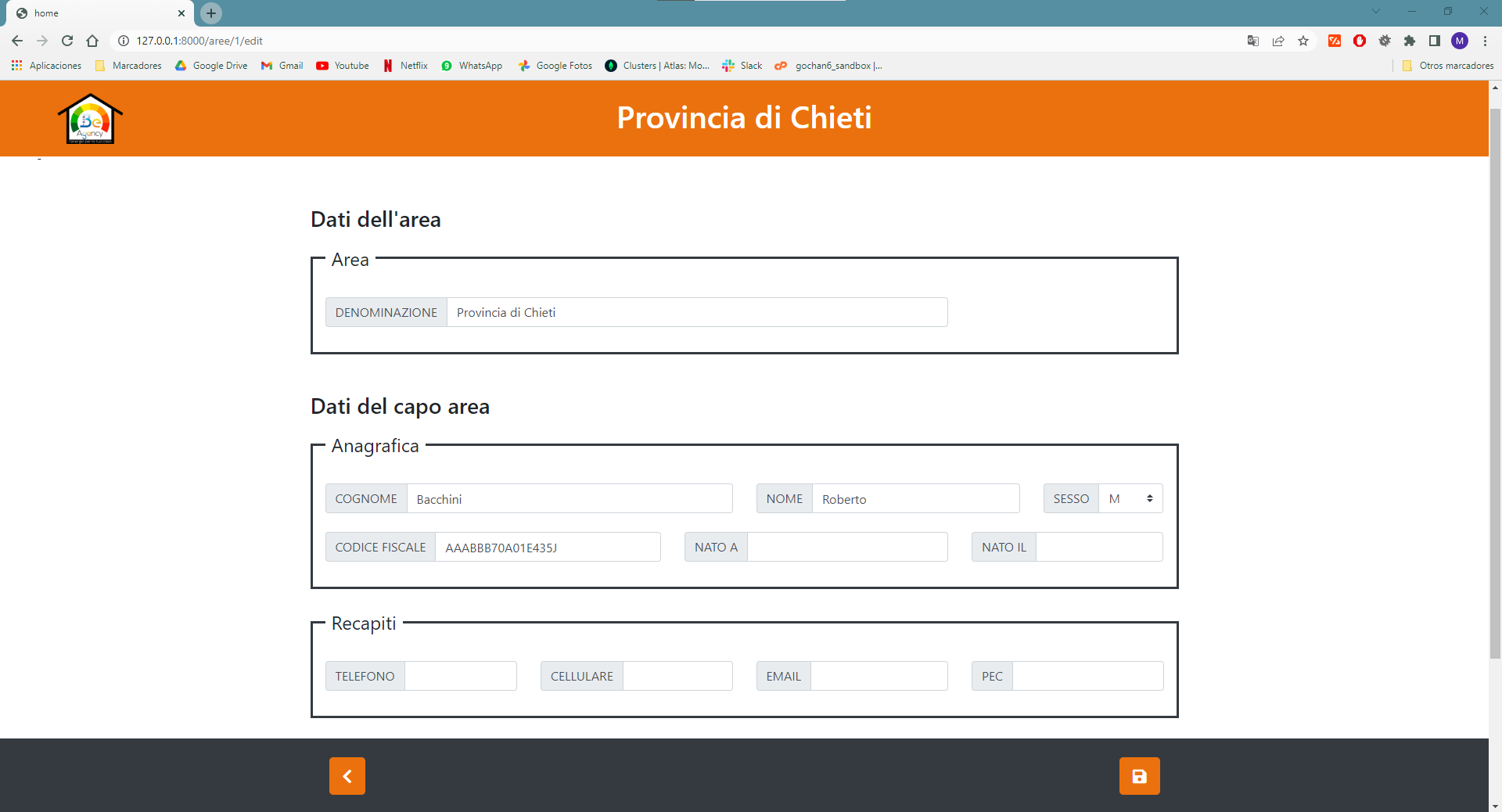Click the Anagrafica legend
Image resolution: width=1502 pixels, height=812 pixels.
[x=375, y=446]
